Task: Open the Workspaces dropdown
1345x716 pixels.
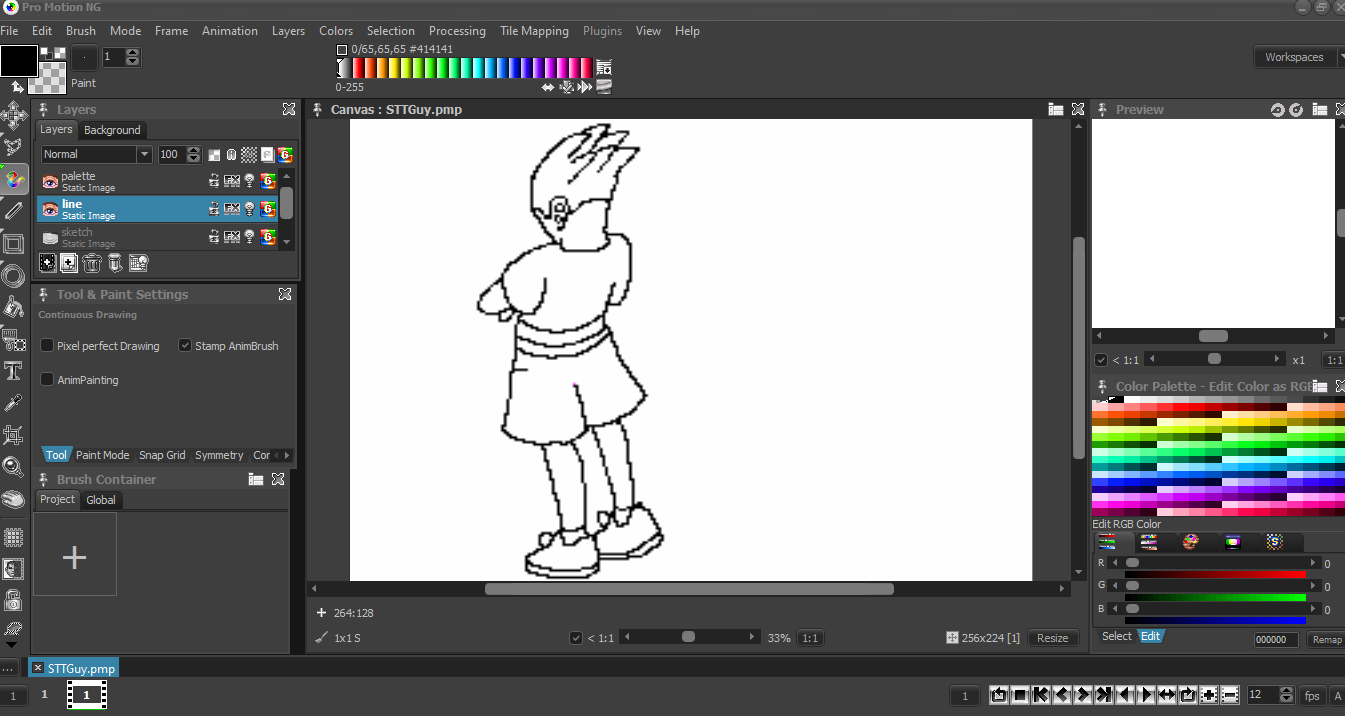Action: click(1297, 57)
